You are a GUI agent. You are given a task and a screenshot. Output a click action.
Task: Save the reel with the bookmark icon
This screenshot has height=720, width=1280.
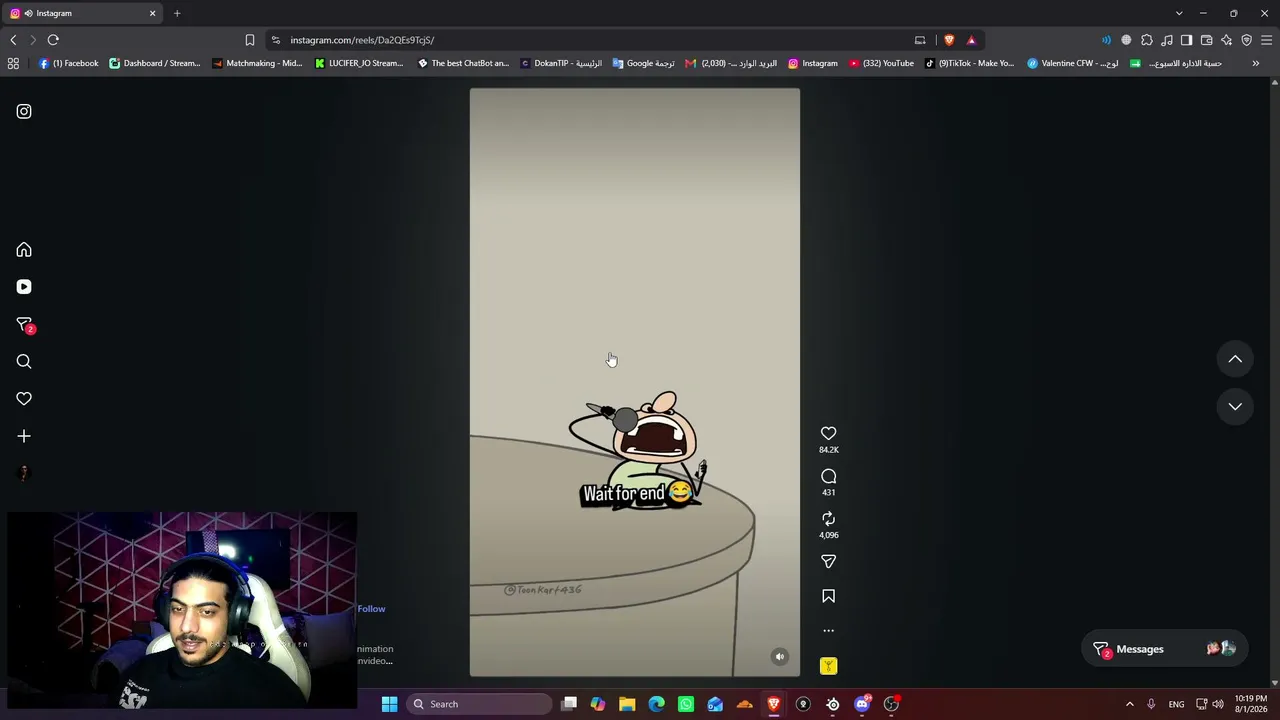[828, 596]
